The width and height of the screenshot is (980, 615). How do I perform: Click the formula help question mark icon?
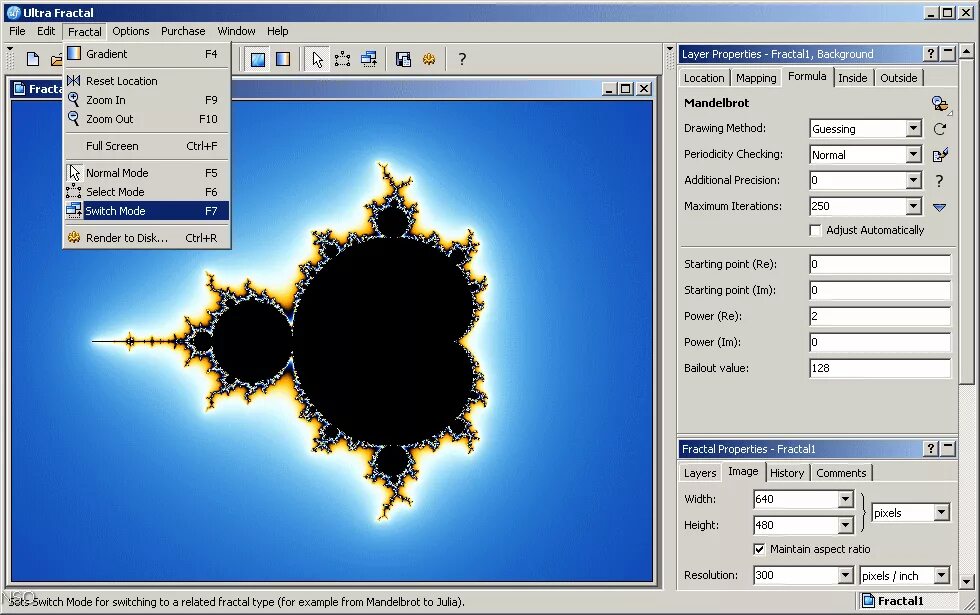click(x=939, y=181)
